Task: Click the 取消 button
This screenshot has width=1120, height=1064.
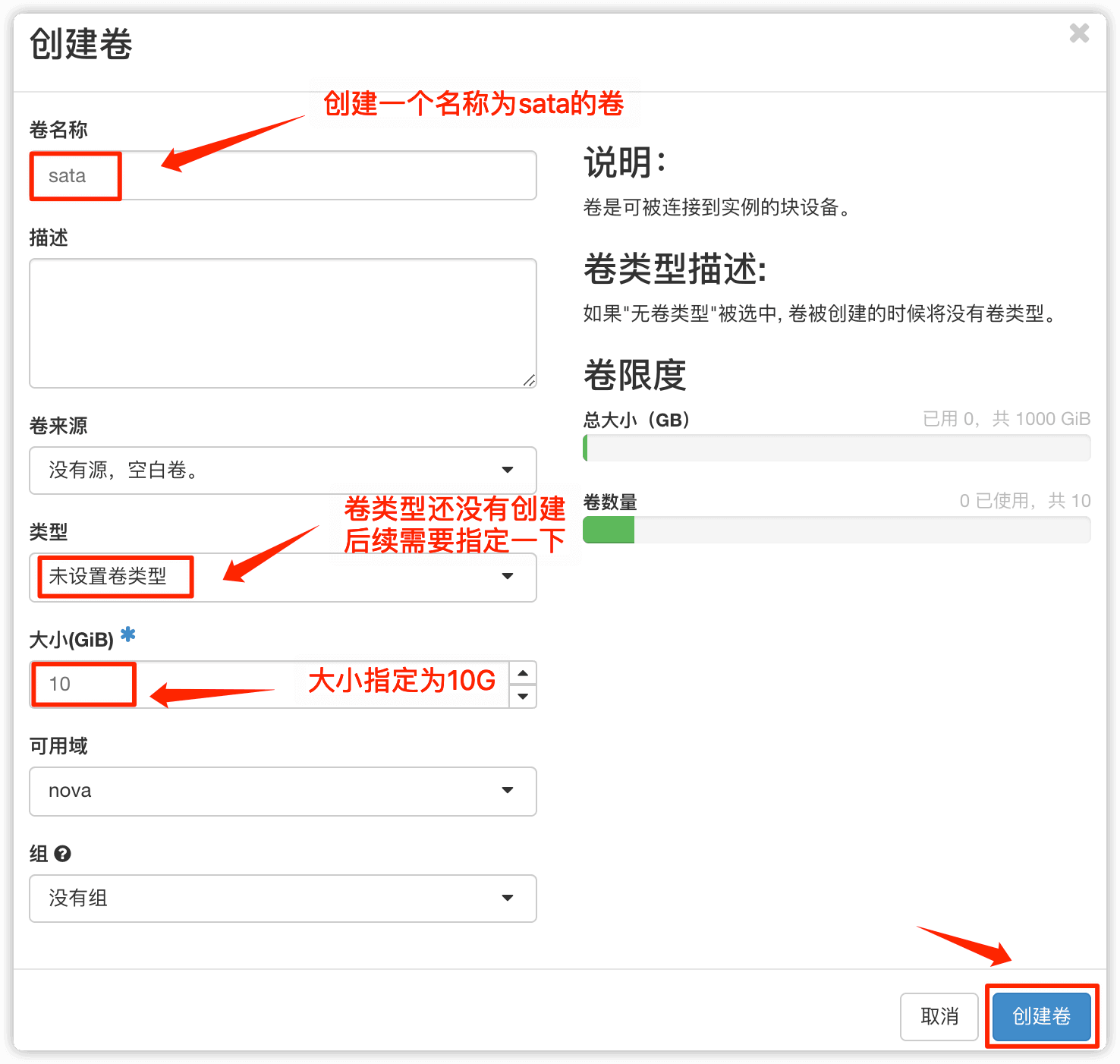Action: (x=939, y=1017)
